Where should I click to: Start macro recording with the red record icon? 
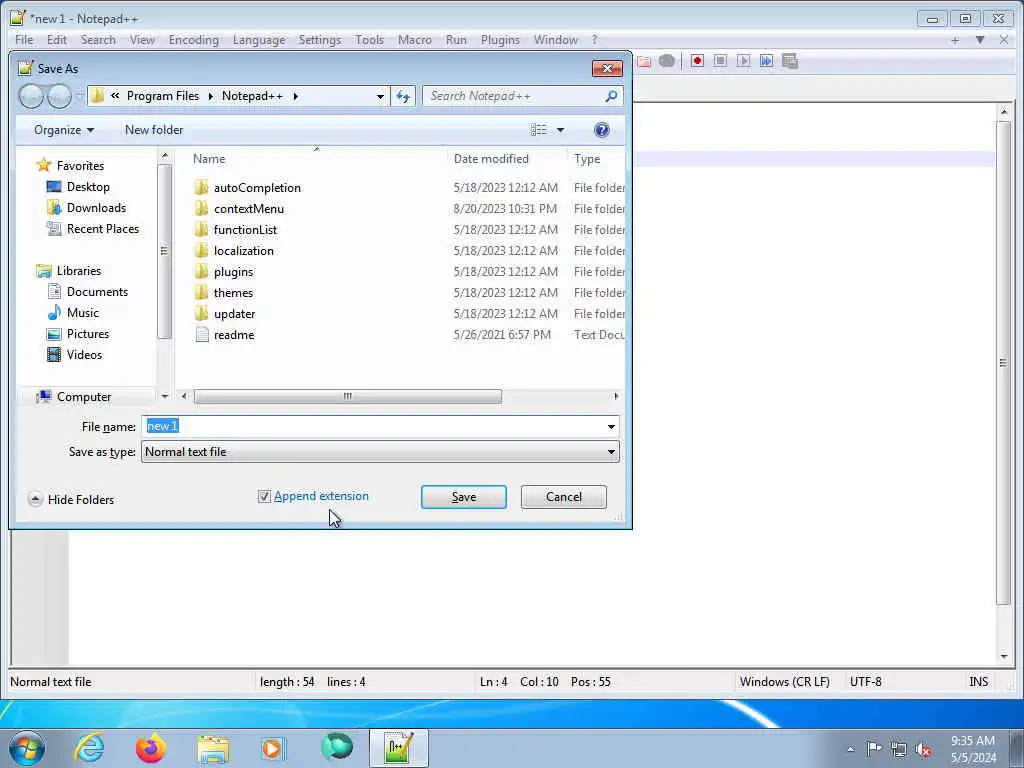tap(697, 61)
